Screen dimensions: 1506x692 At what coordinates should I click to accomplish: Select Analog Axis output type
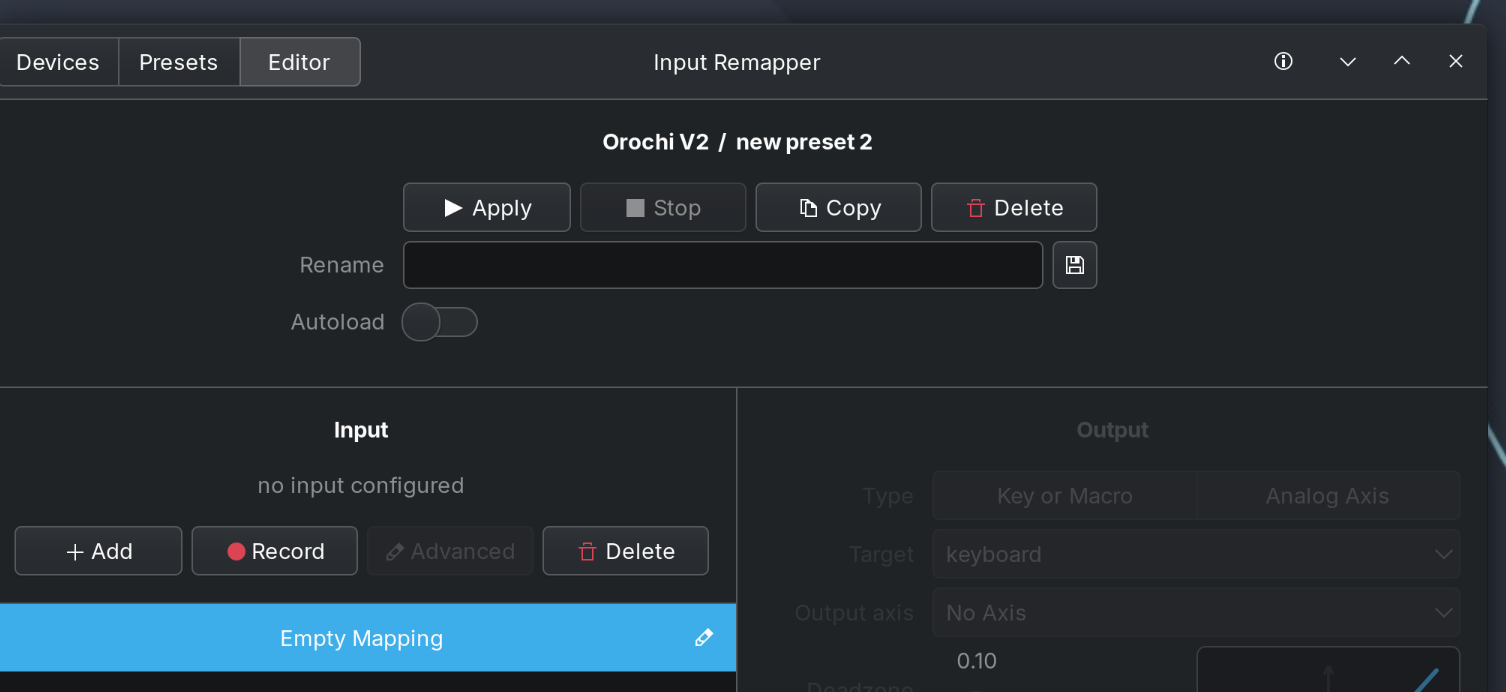point(1327,496)
